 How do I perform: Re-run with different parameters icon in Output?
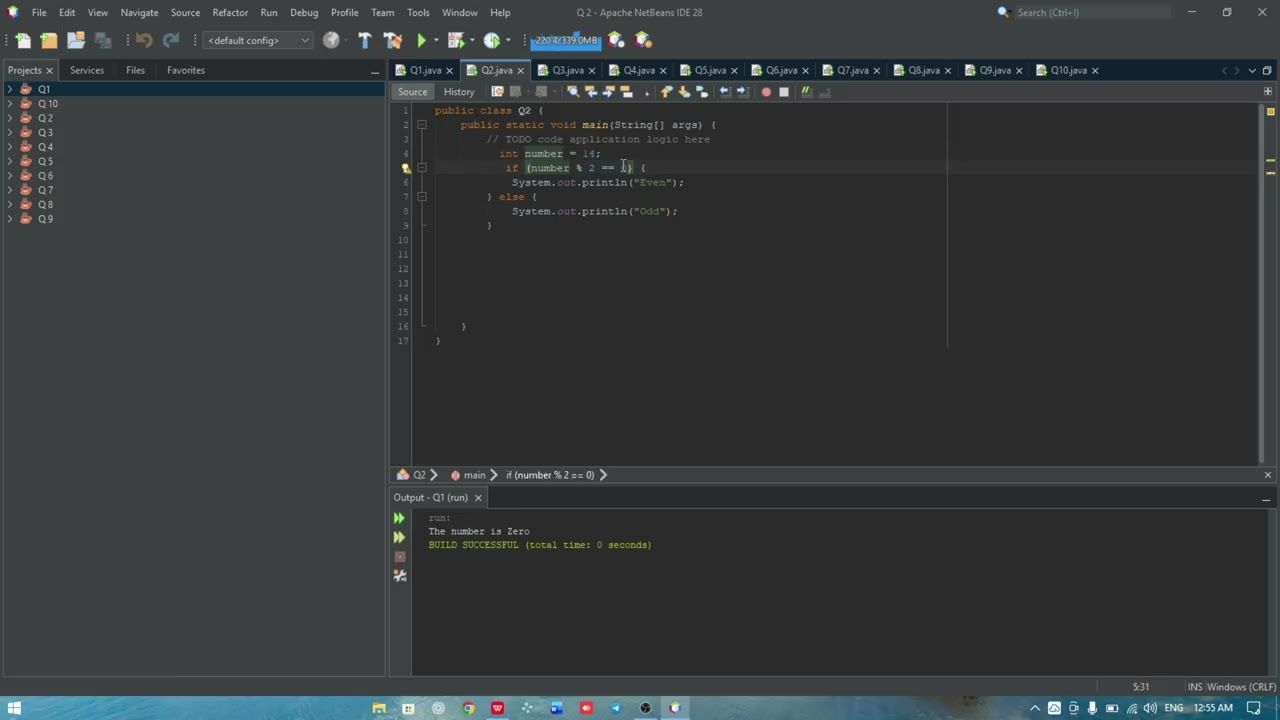pyautogui.click(x=399, y=537)
